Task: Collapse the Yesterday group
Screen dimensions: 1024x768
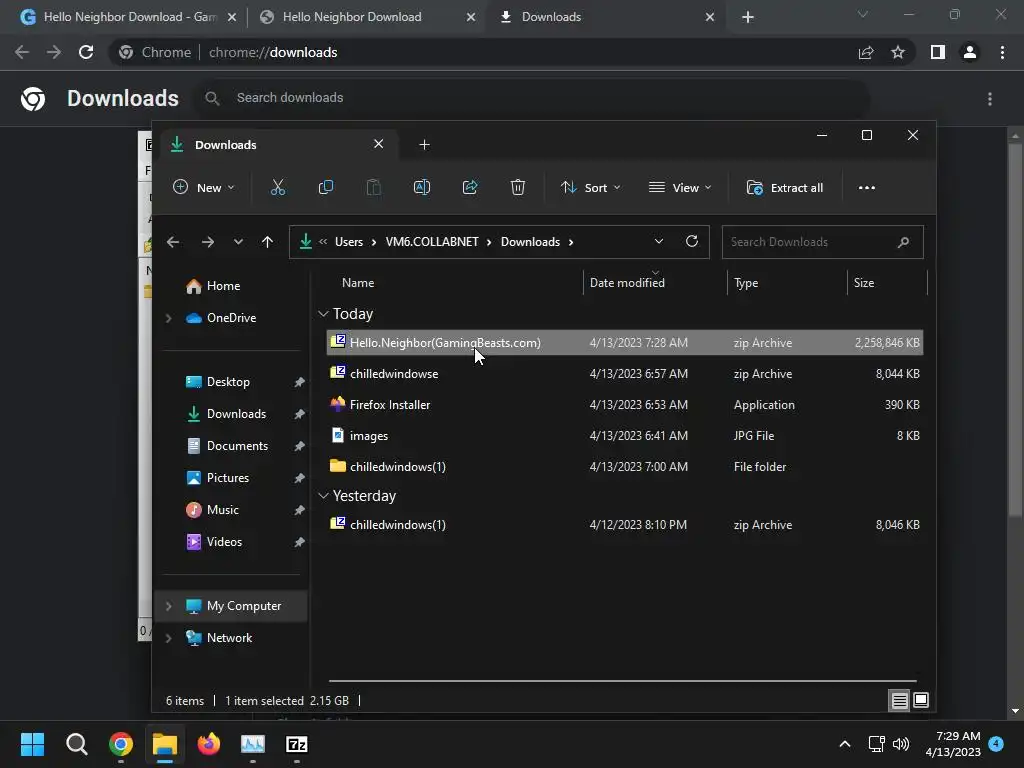Action: click(x=323, y=496)
